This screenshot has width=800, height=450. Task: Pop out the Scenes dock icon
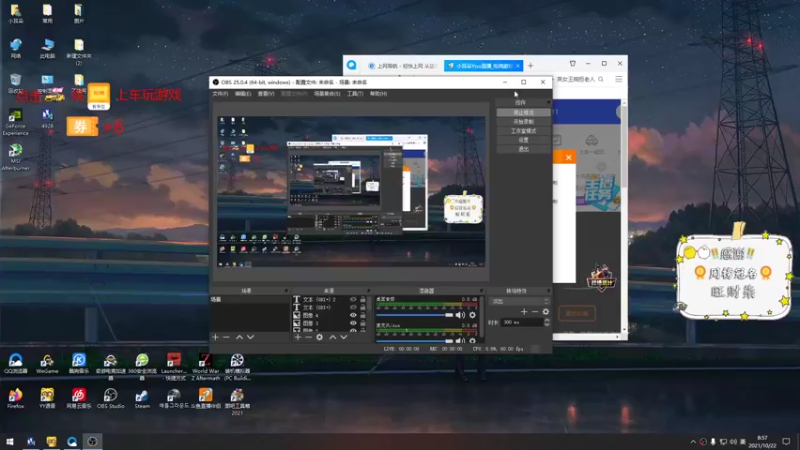(x=286, y=291)
